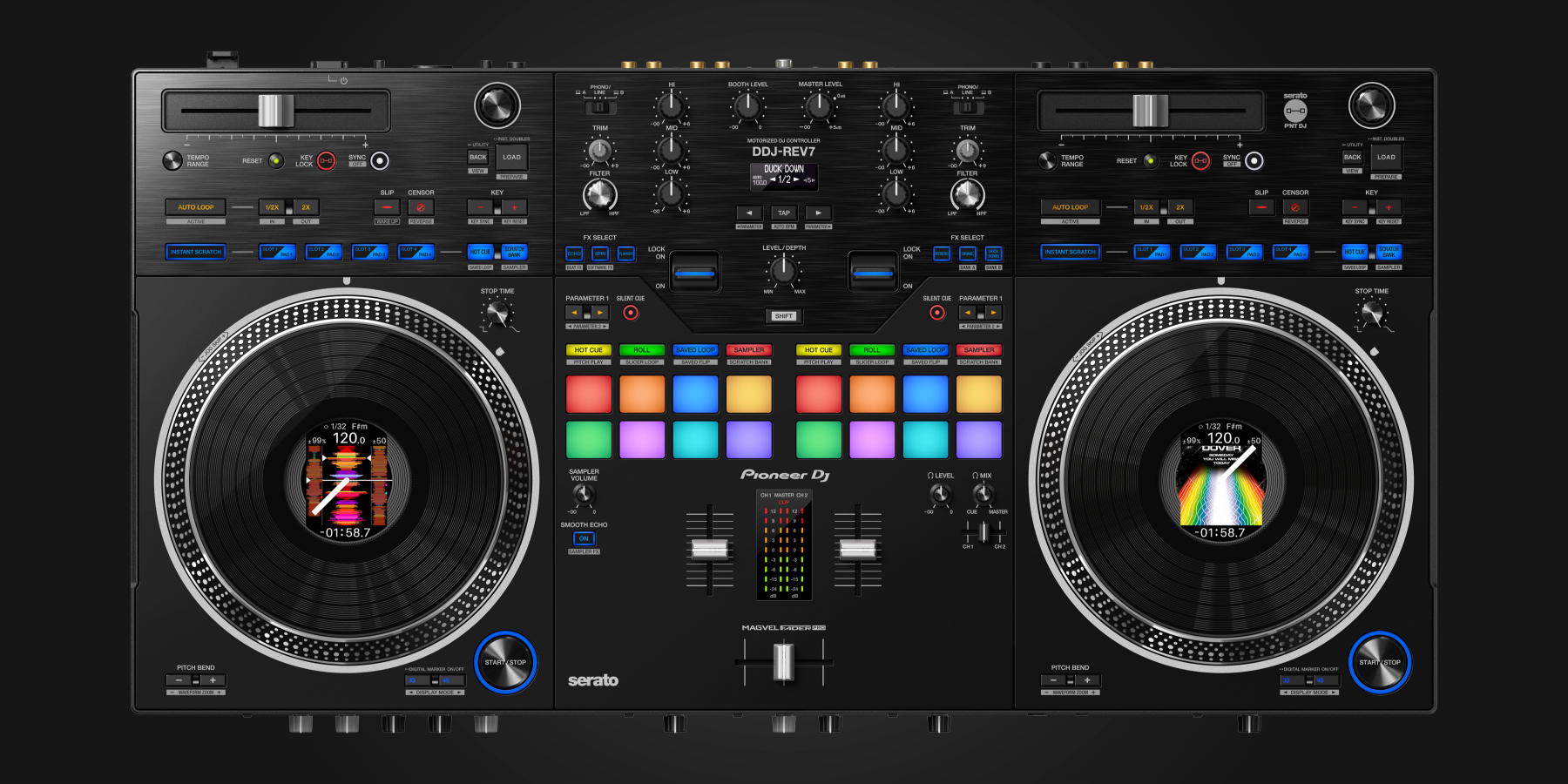Engage KEY LOCK on the left deck
Viewport: 1568px width, 784px height.
(325, 162)
